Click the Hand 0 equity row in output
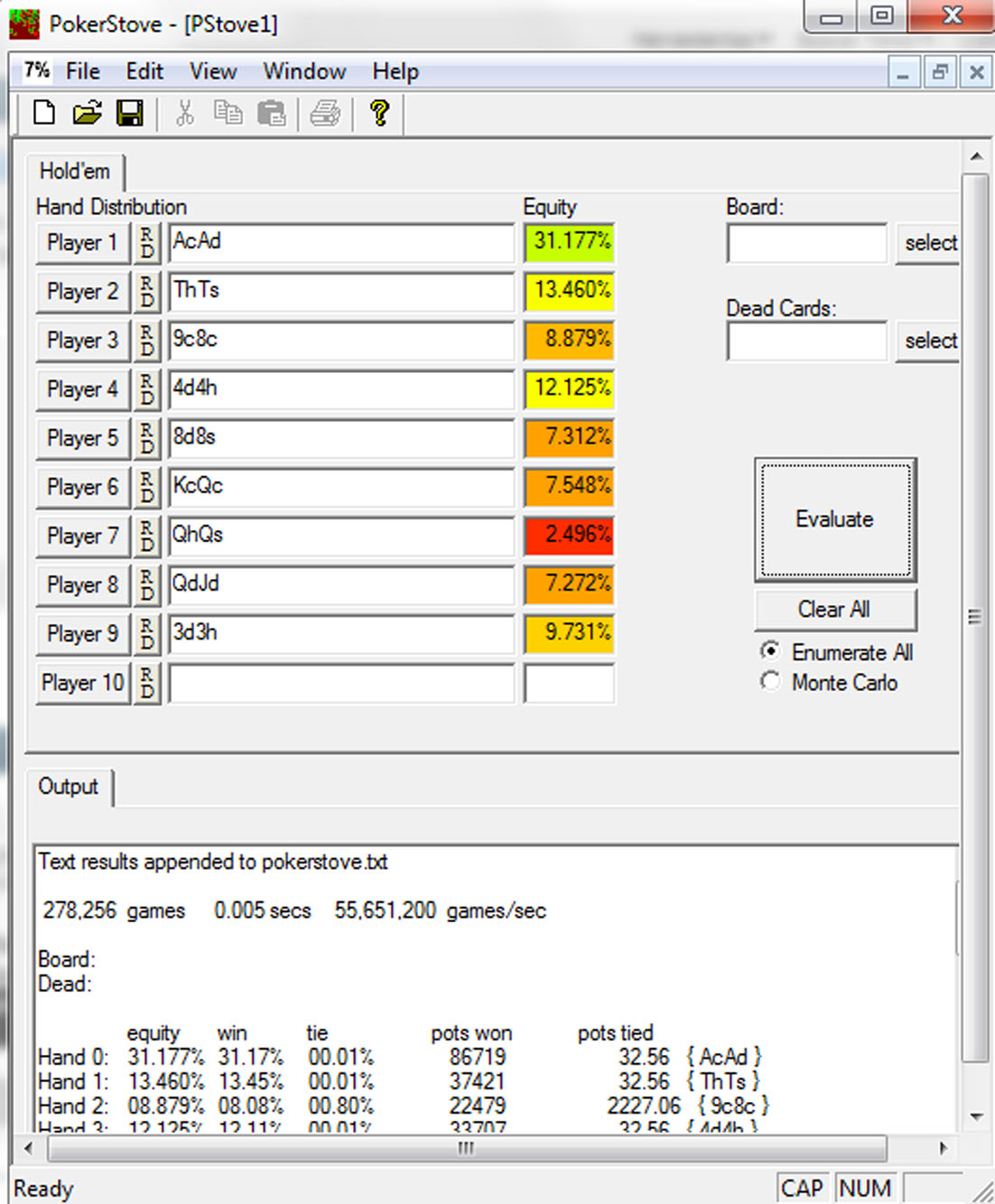 (x=401, y=1056)
